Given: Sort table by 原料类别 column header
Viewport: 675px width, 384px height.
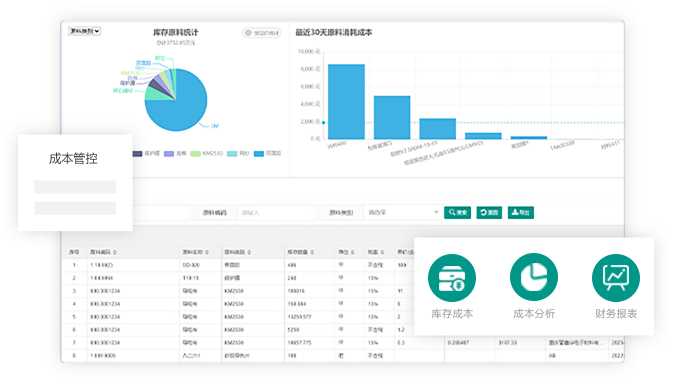Looking at the screenshot, I should [x=237, y=252].
